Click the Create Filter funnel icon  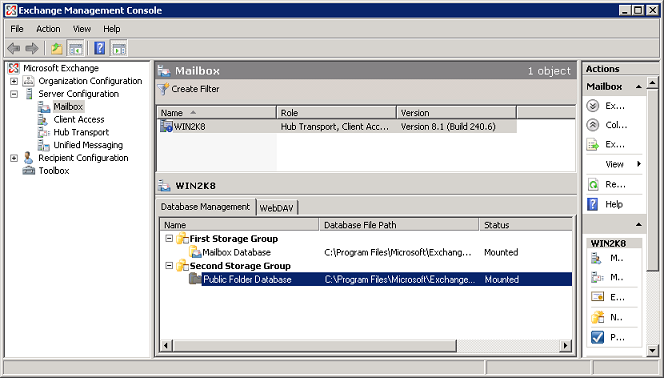click(163, 89)
